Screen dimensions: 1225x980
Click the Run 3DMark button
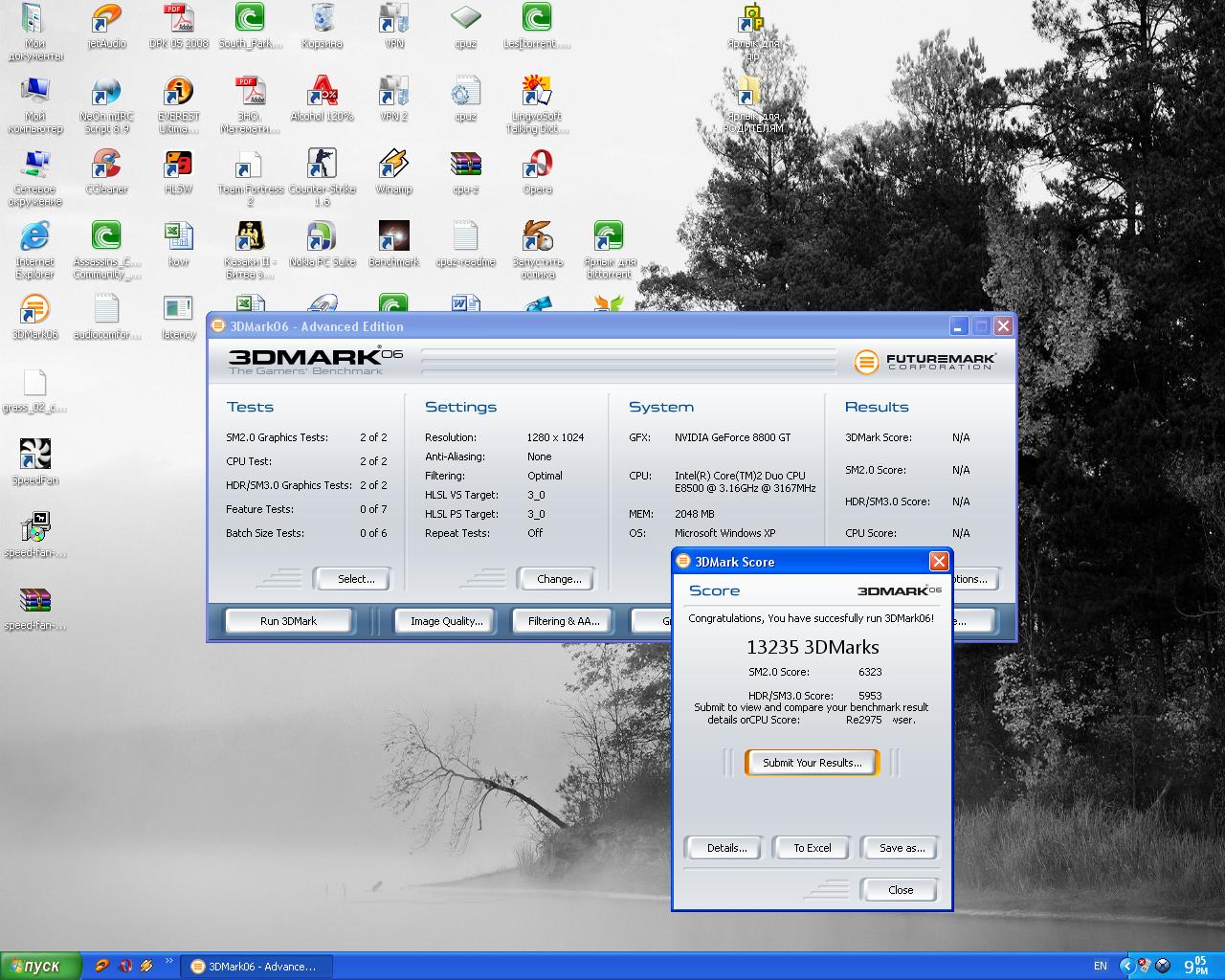[288, 621]
